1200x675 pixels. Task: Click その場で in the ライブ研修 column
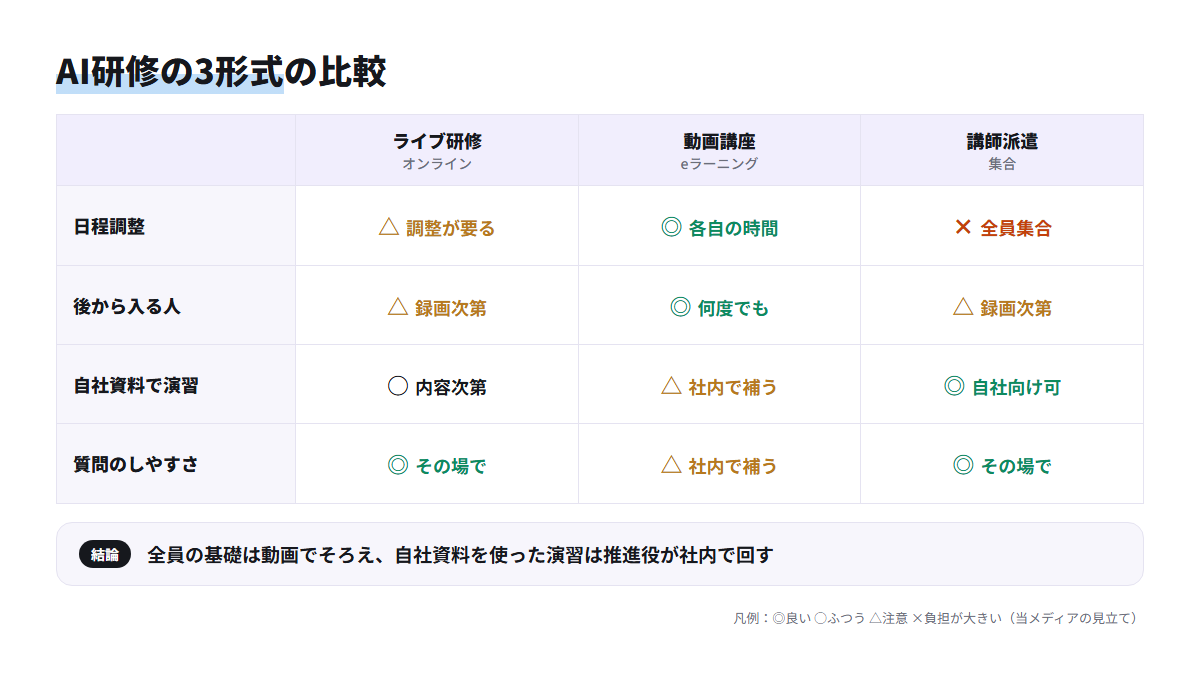pos(451,466)
